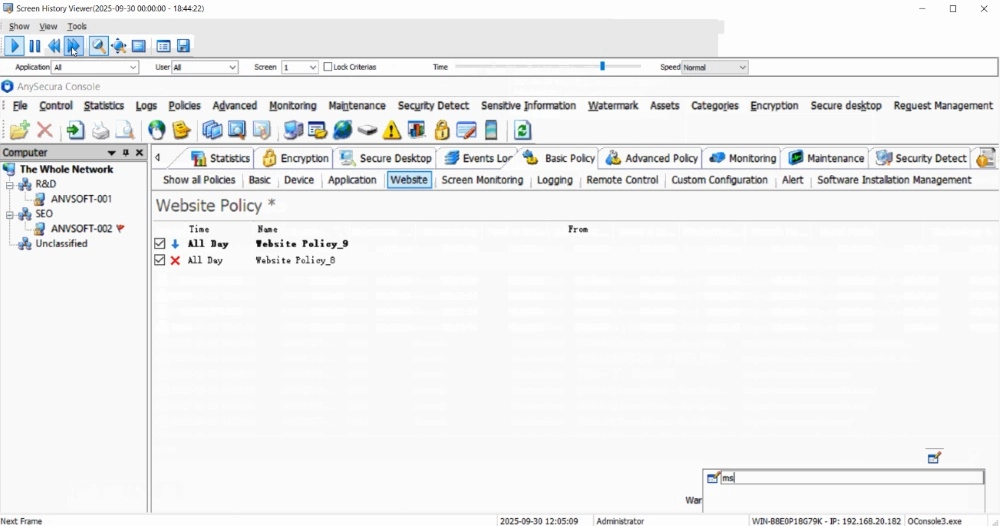Click the printer icon in console toolbar
The image size is (1000, 526).
(x=101, y=130)
